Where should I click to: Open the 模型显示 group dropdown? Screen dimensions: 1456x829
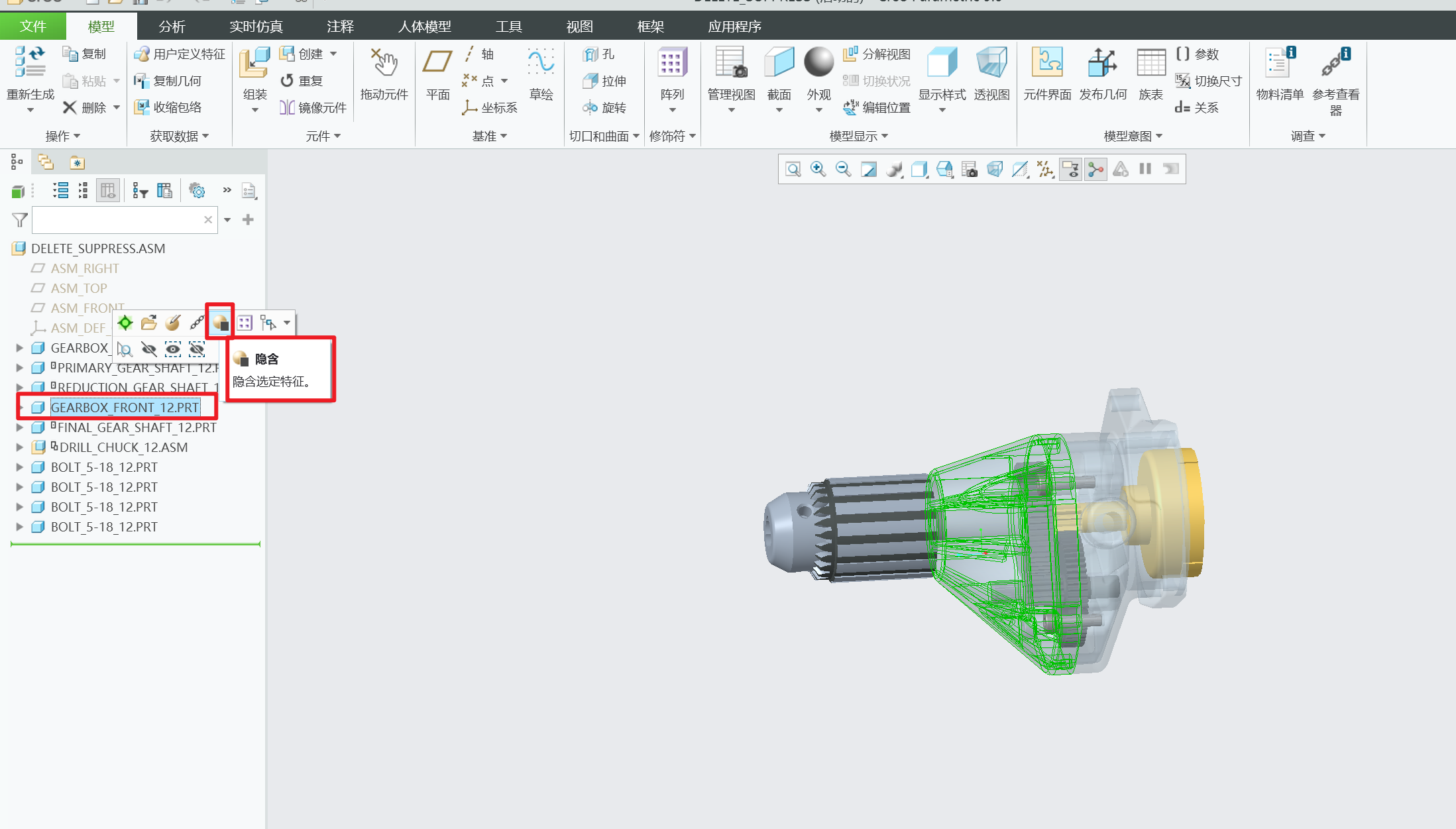tap(858, 136)
